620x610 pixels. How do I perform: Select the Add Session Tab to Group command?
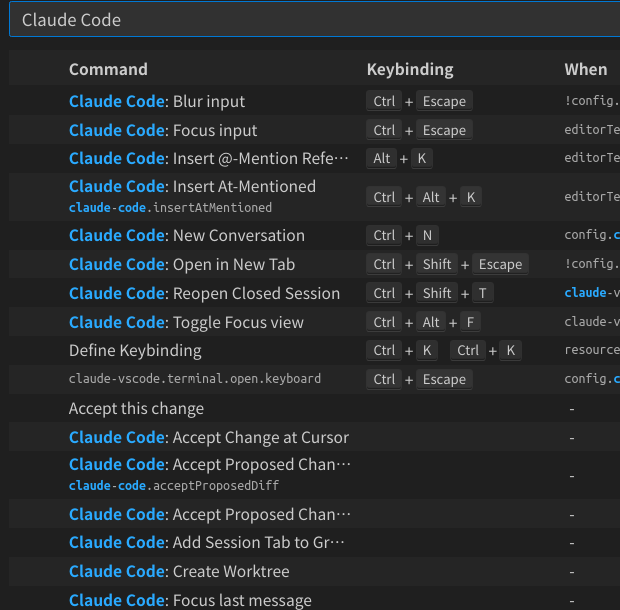(314, 542)
